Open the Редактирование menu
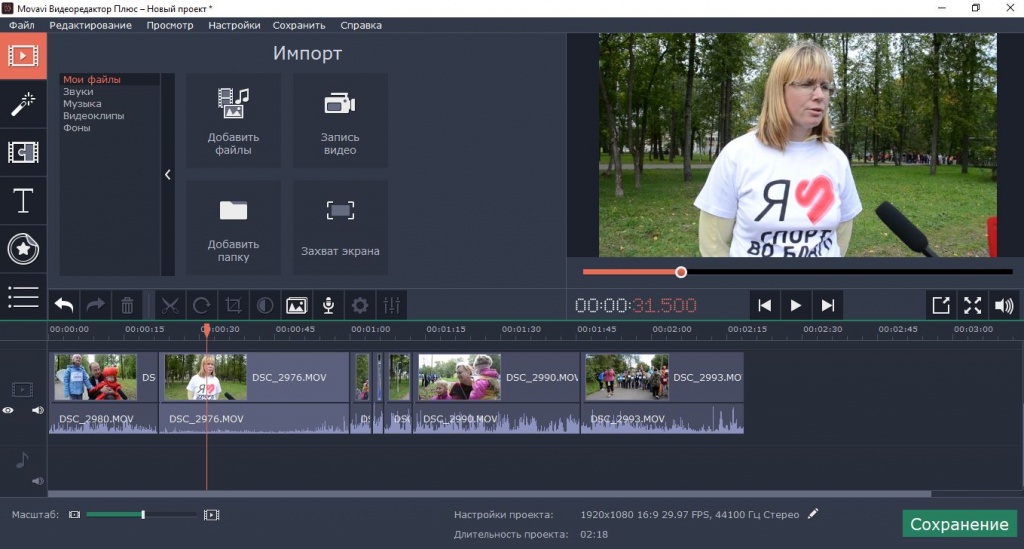 coord(90,25)
